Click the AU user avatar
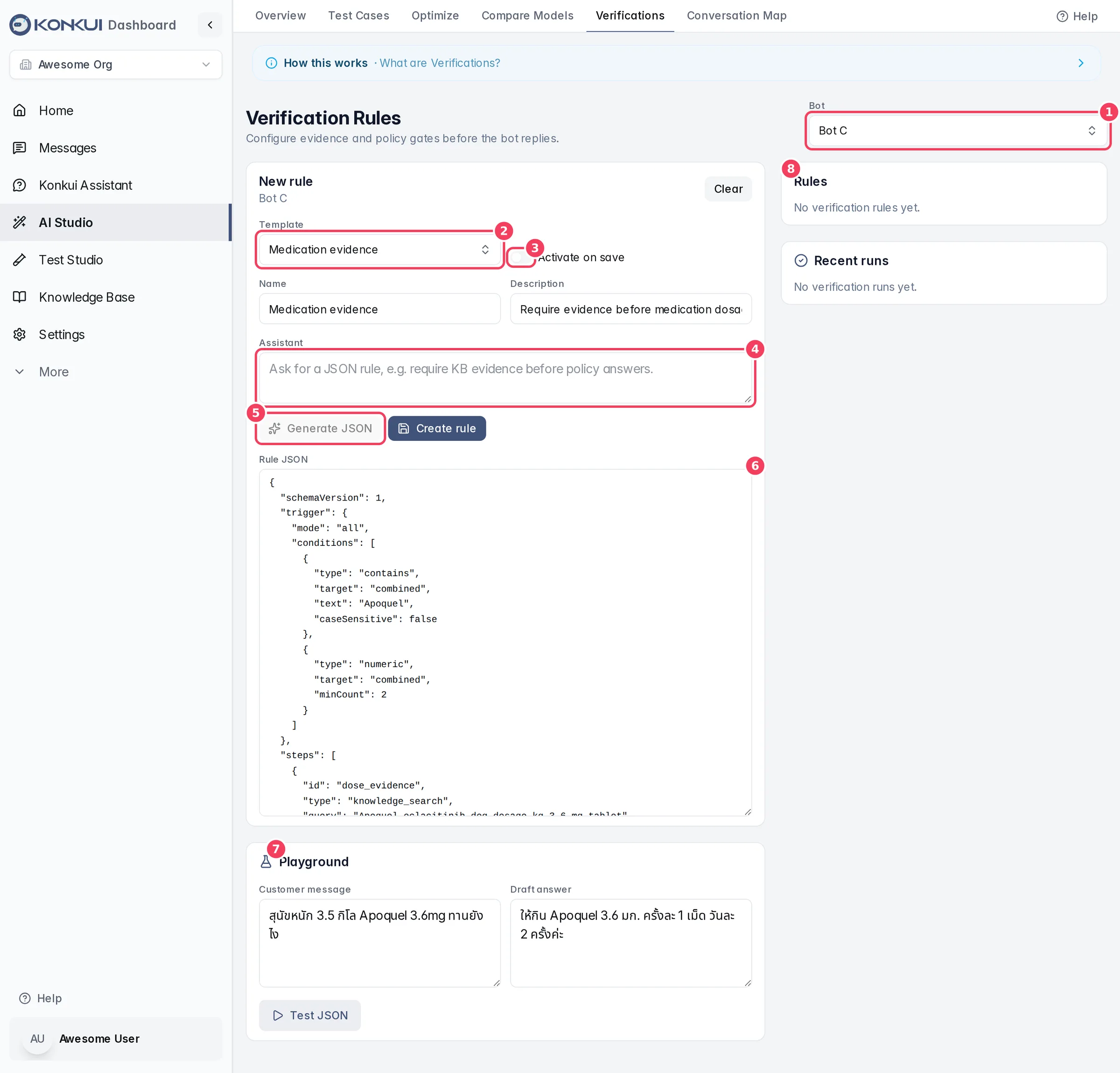Viewport: 1120px width, 1073px height. [x=37, y=1038]
